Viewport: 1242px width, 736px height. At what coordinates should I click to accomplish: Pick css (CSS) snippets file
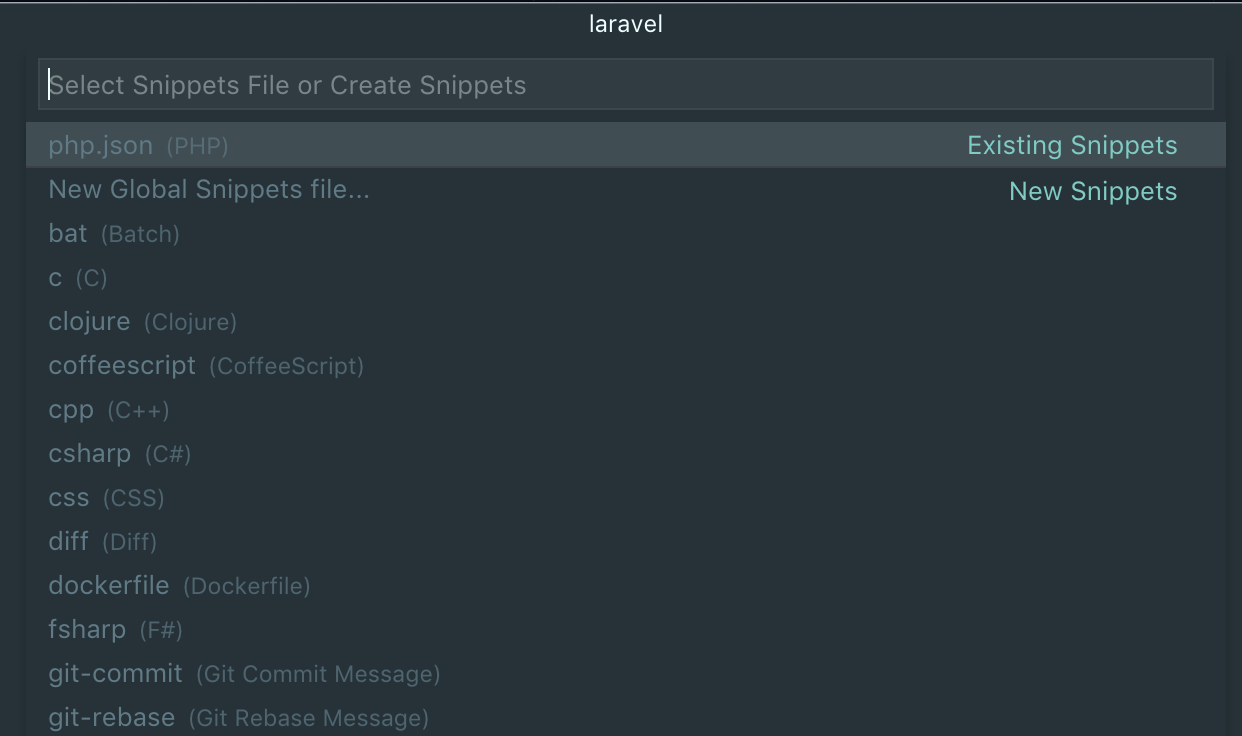[106, 498]
